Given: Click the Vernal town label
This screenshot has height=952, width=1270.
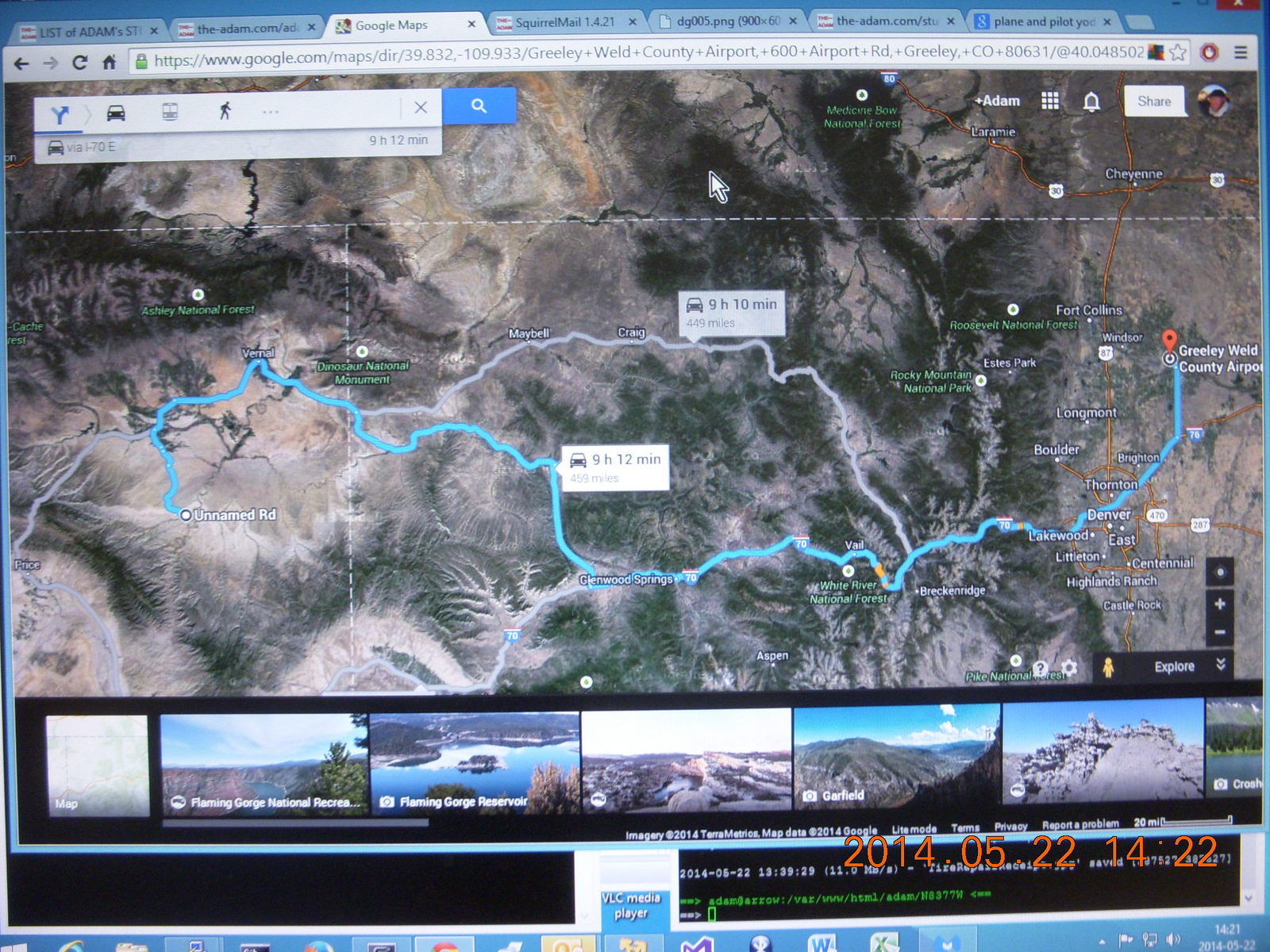Looking at the screenshot, I should coord(258,353).
